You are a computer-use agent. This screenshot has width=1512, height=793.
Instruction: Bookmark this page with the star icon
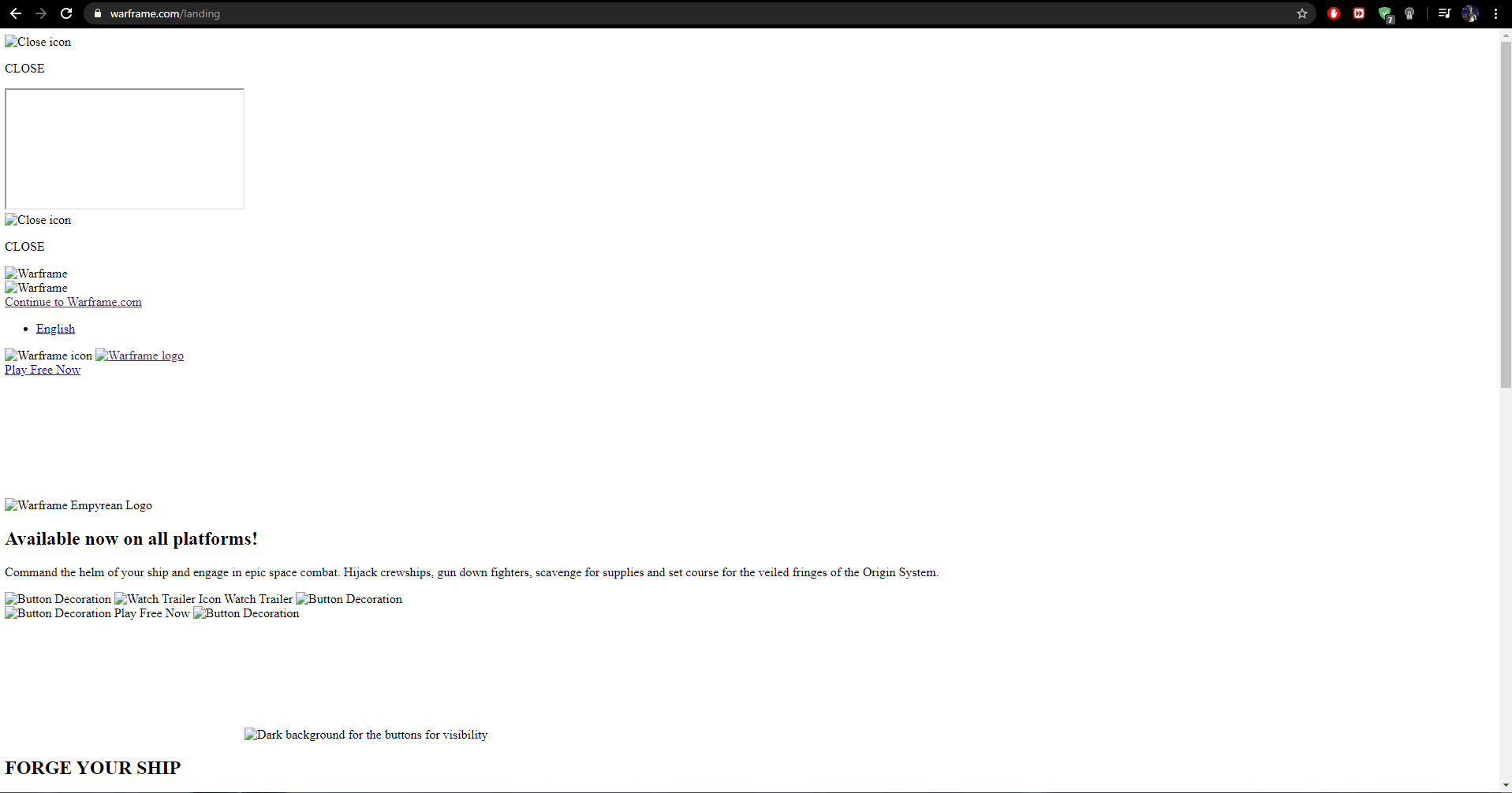coord(1301,13)
